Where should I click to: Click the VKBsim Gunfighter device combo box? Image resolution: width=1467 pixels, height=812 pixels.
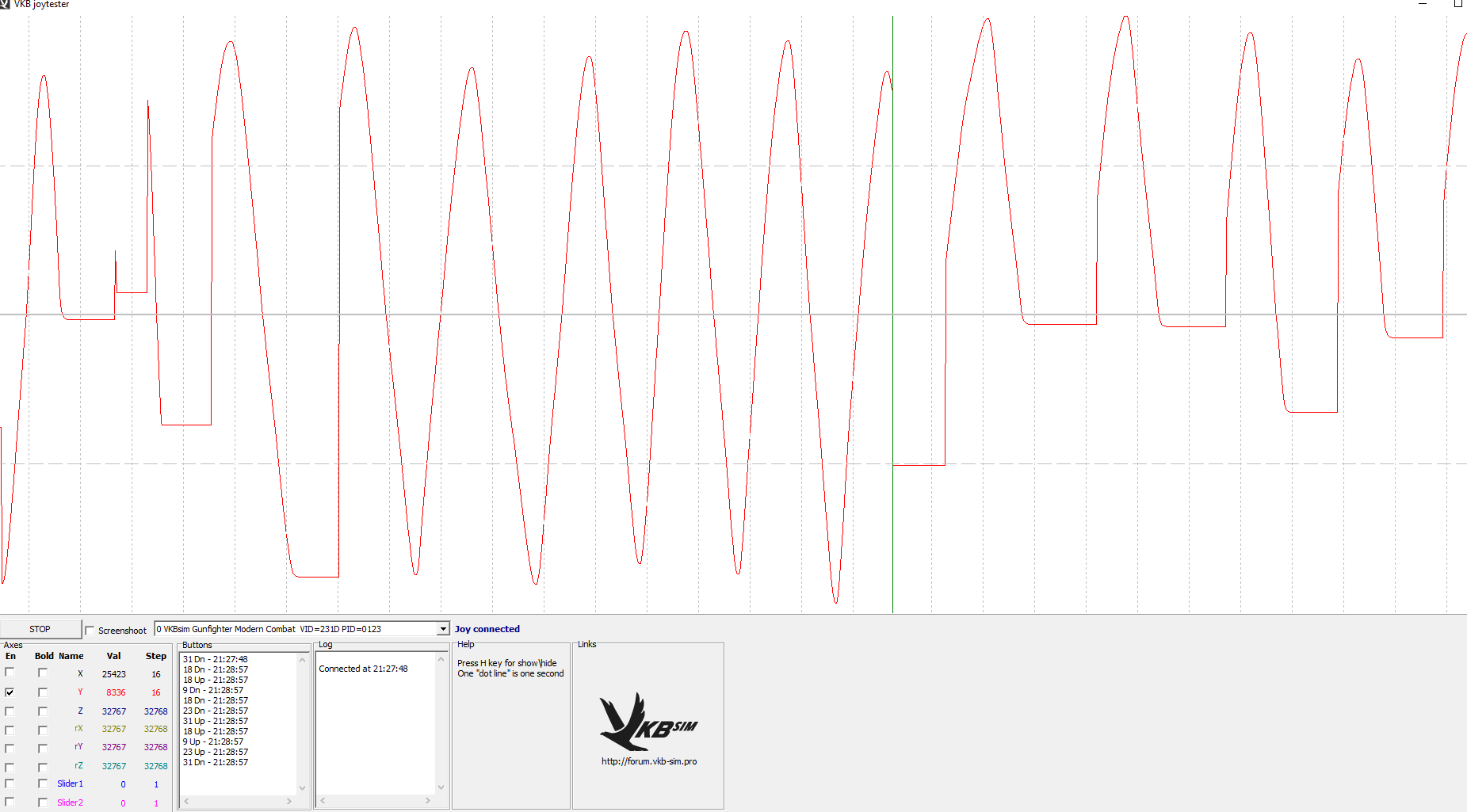[x=302, y=629]
